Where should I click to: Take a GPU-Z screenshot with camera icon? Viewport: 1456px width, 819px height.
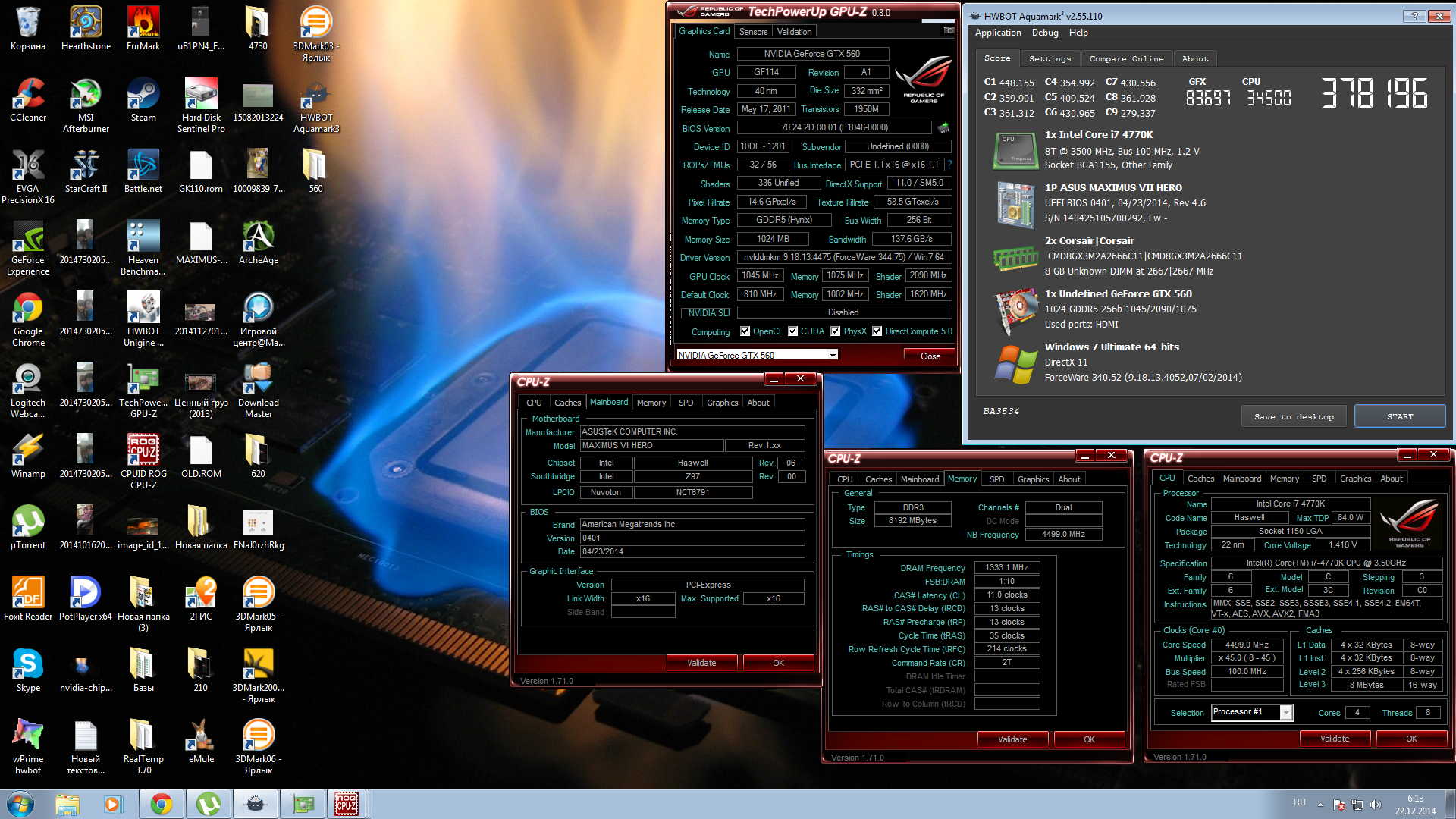pos(949,30)
